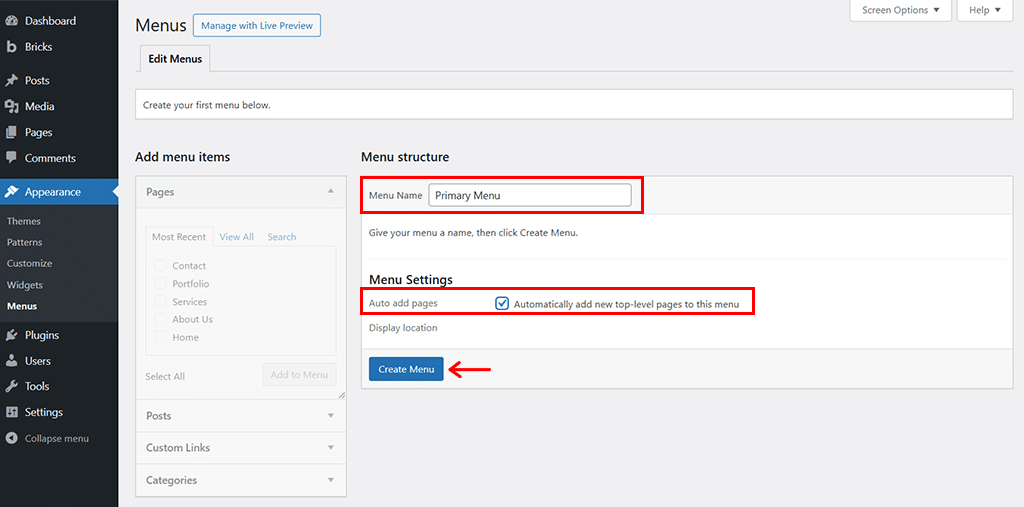Open the Screen Options dropdown
Image resolution: width=1024 pixels, height=507 pixels.
(901, 10)
